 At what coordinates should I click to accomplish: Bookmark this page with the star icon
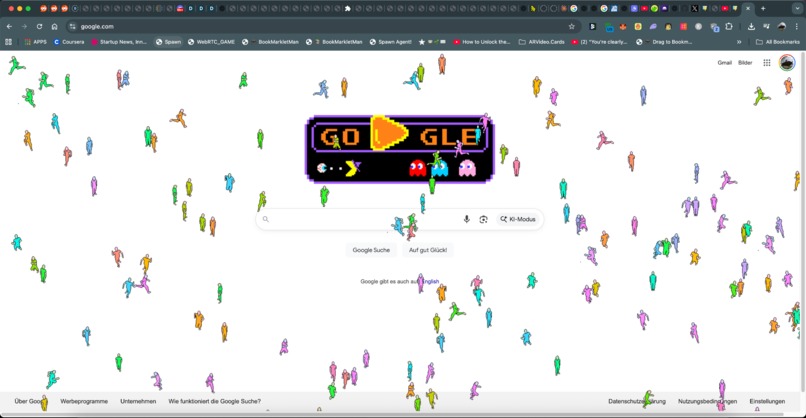pos(571,26)
